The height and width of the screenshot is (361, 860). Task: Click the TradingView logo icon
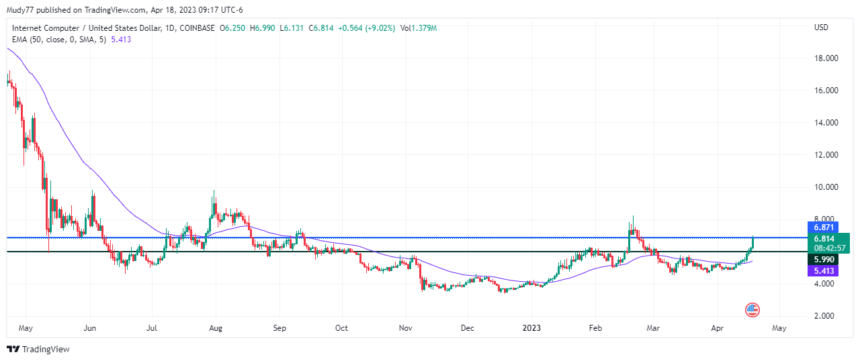pos(13,349)
